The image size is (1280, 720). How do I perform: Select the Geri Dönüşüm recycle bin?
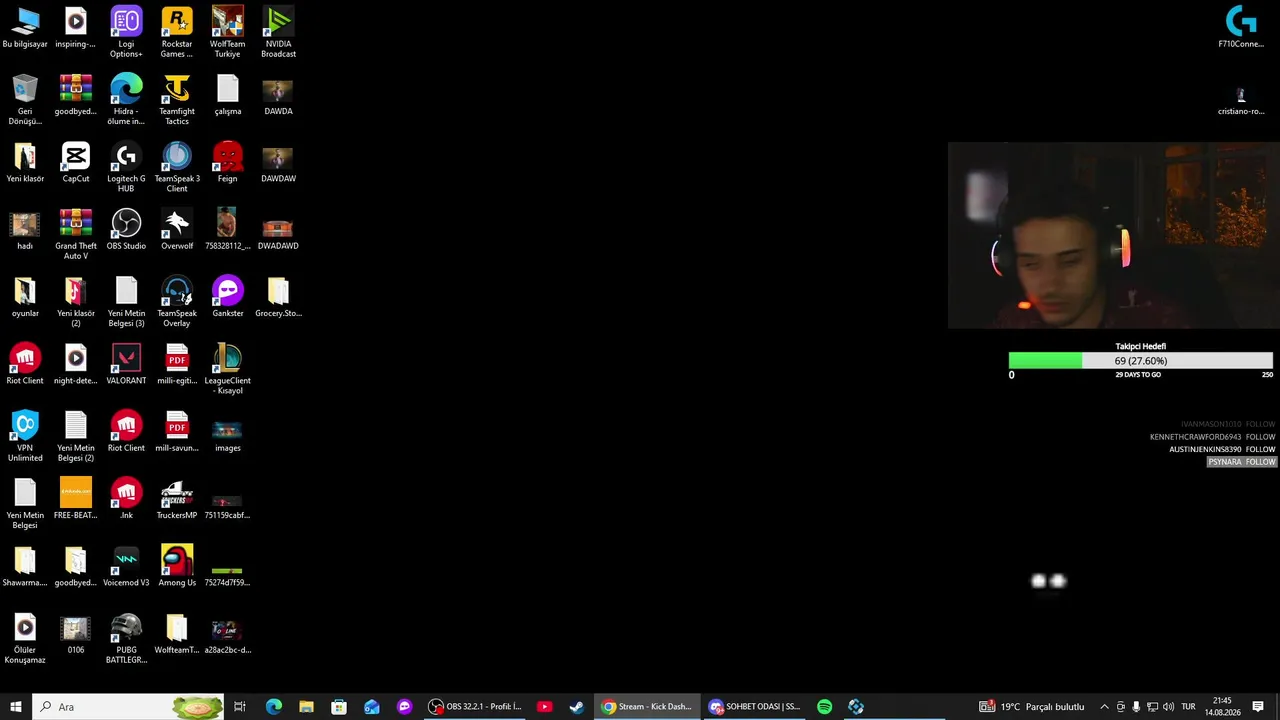(25, 100)
